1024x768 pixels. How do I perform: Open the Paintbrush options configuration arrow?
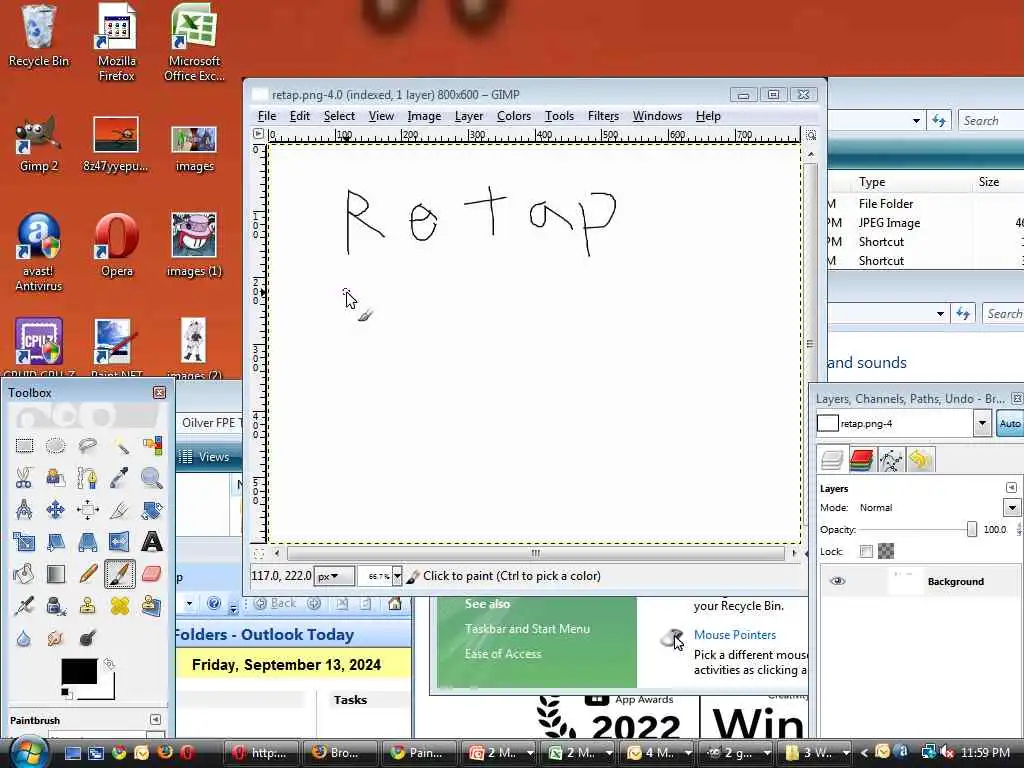coord(155,719)
